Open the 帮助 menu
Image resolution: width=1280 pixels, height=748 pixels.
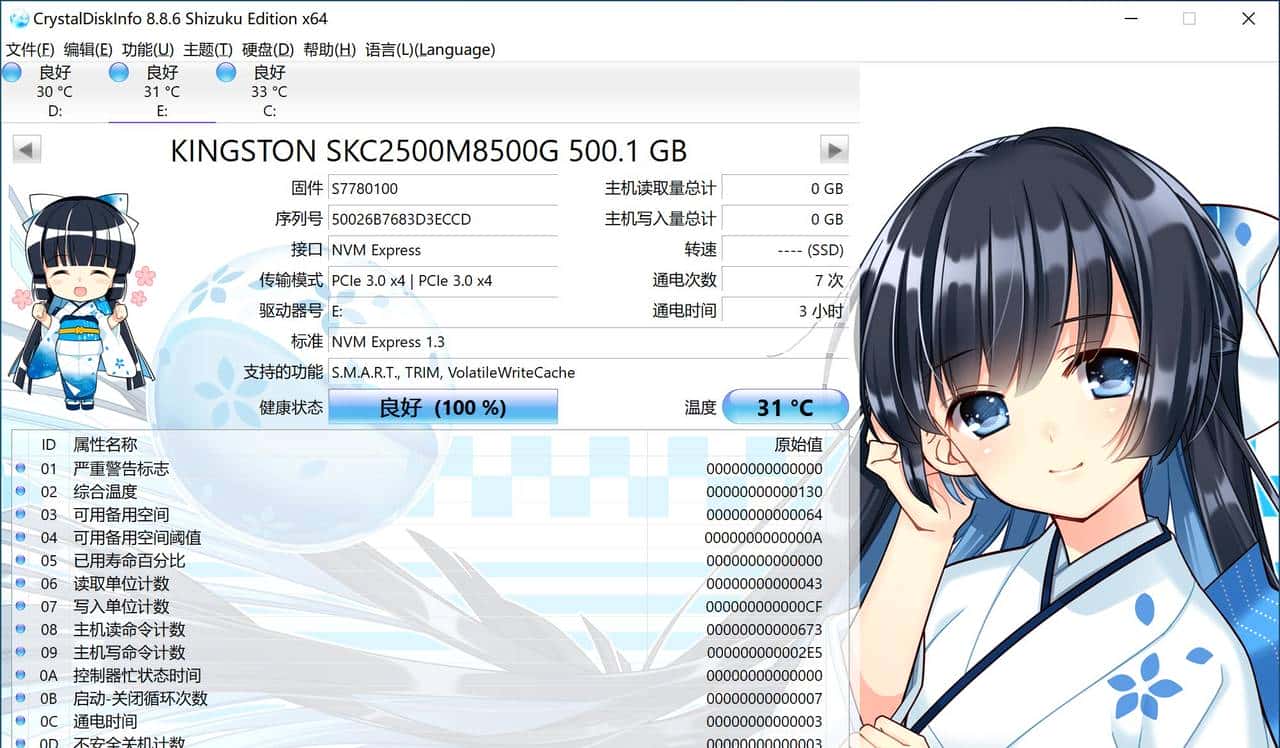(x=329, y=49)
